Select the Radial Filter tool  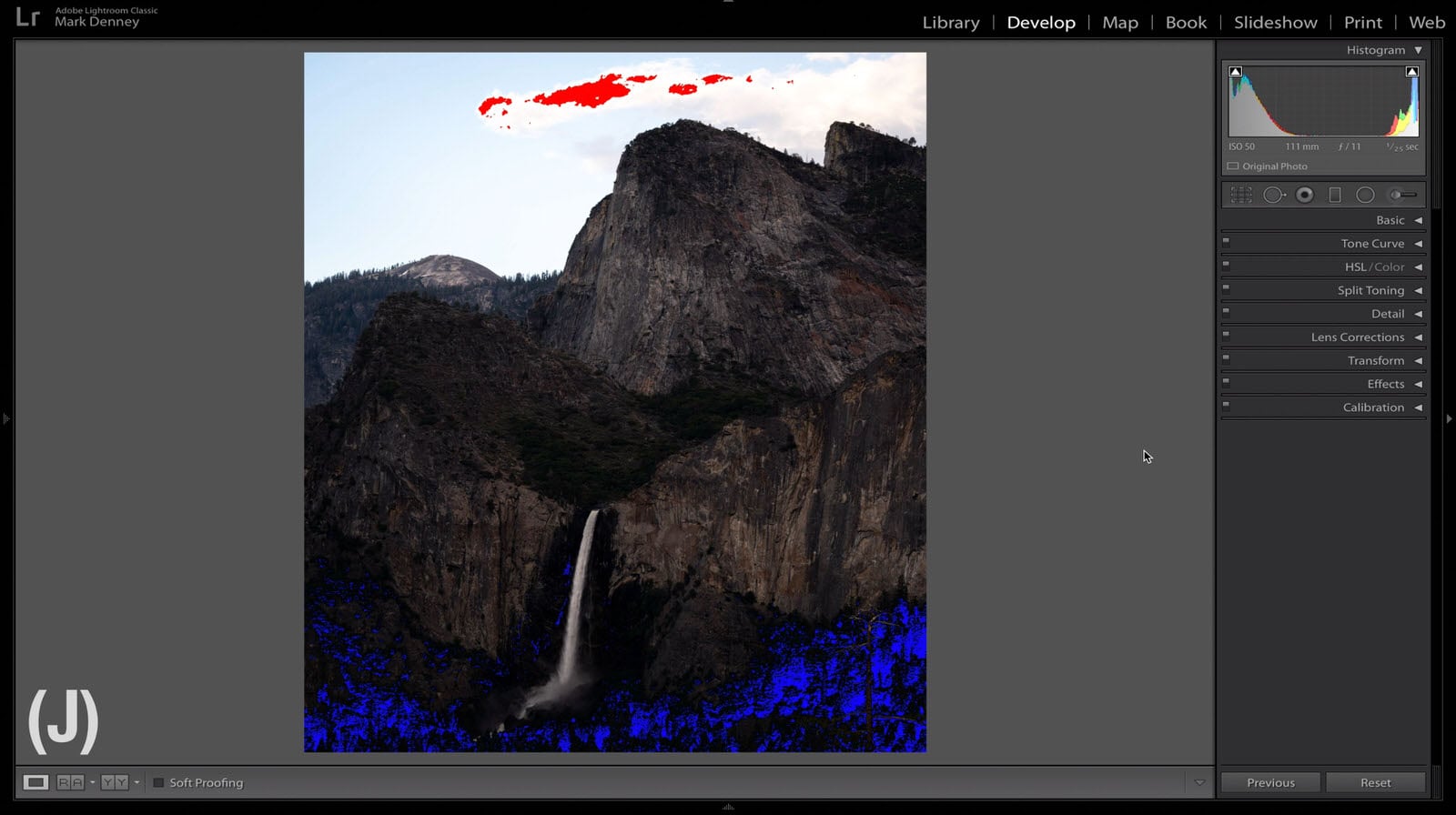click(x=1365, y=195)
